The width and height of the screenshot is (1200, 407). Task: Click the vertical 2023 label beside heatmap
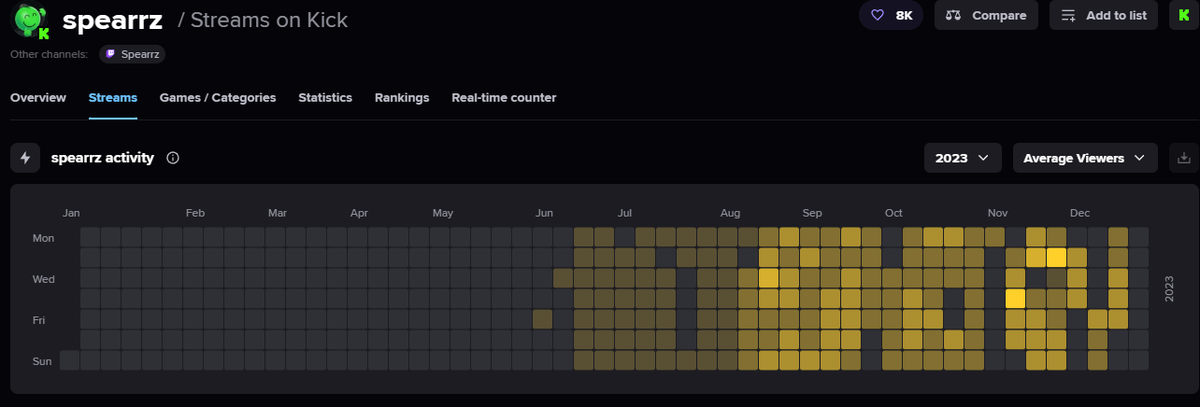pos(1168,289)
